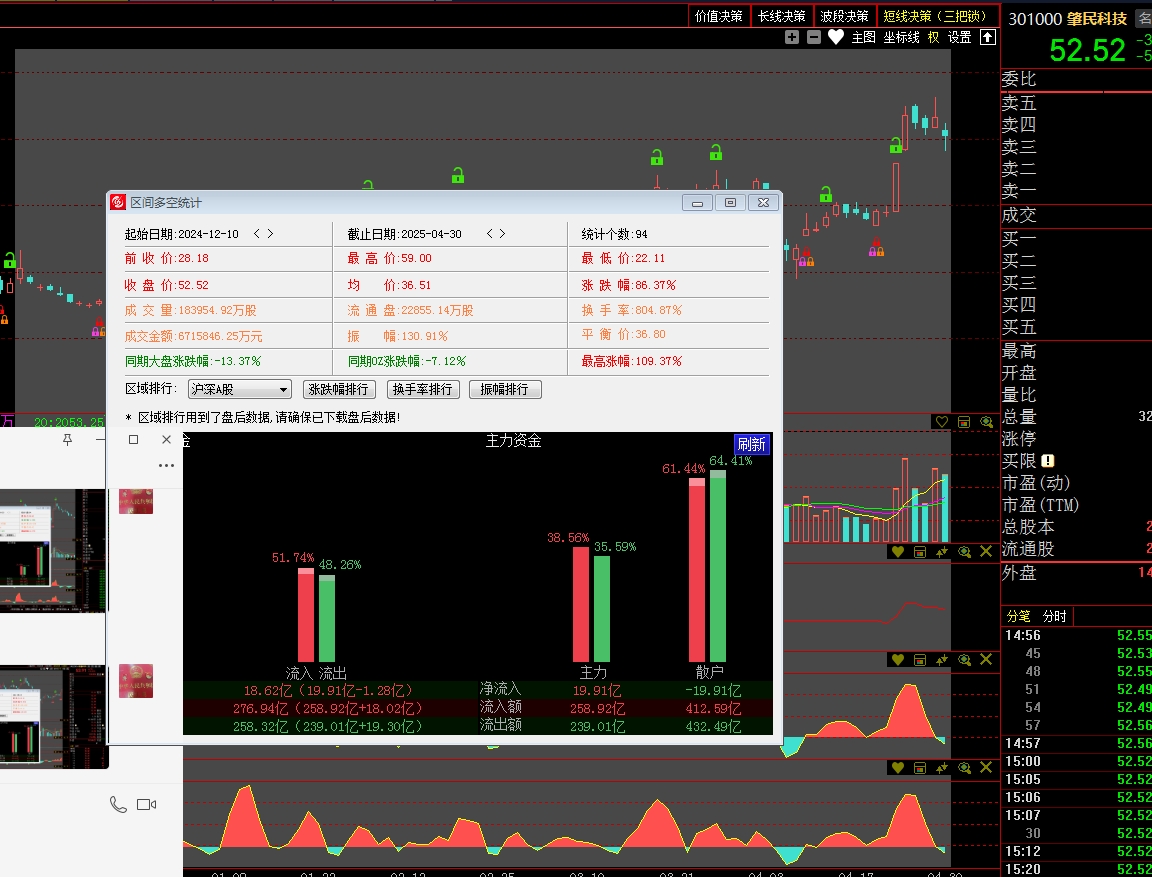Click outline heart icon on volume panel
The height and width of the screenshot is (877, 1152).
[941, 422]
